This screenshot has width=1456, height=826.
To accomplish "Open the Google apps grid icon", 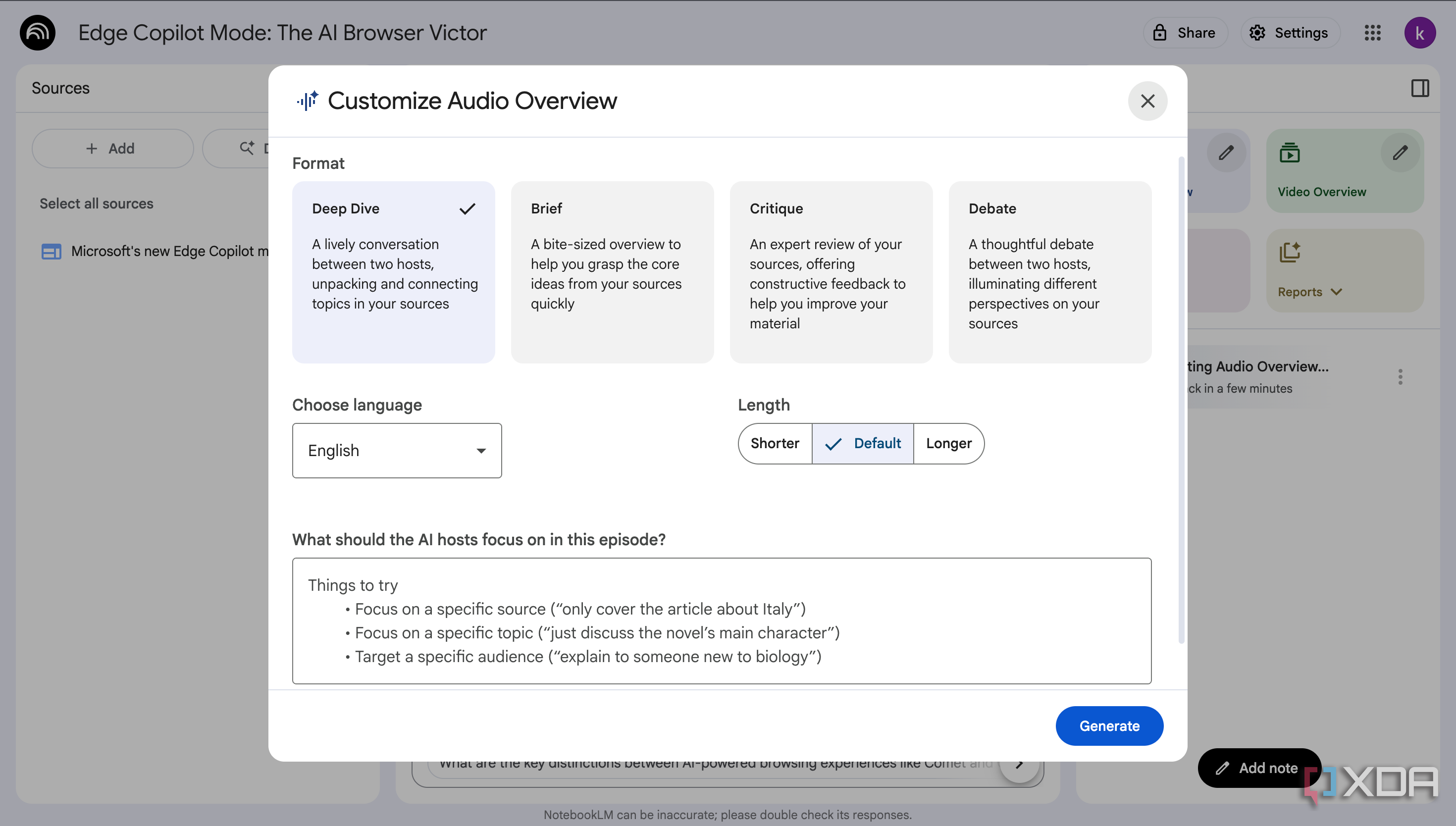I will coord(1372,32).
